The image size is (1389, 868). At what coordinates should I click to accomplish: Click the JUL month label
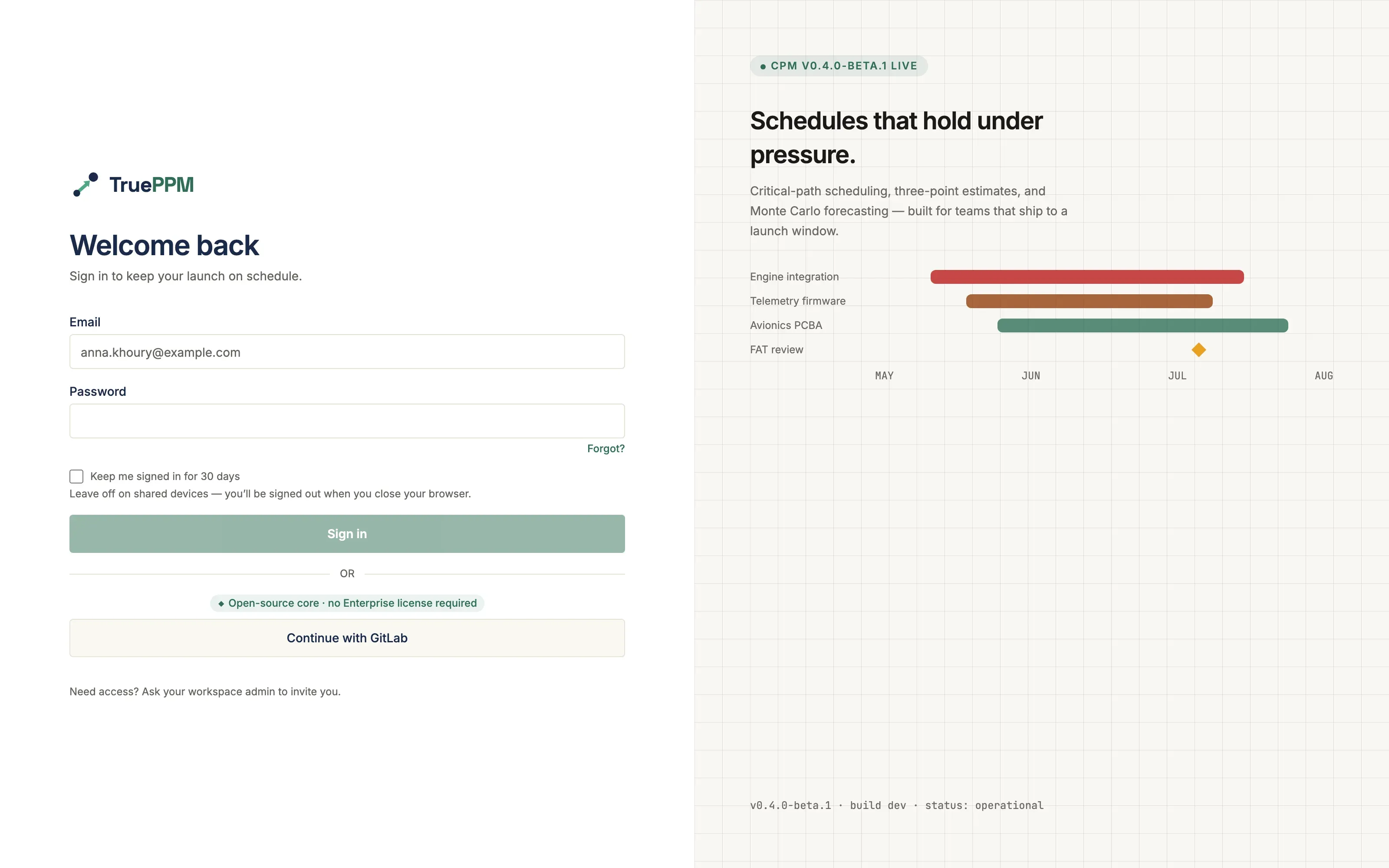[1177, 375]
